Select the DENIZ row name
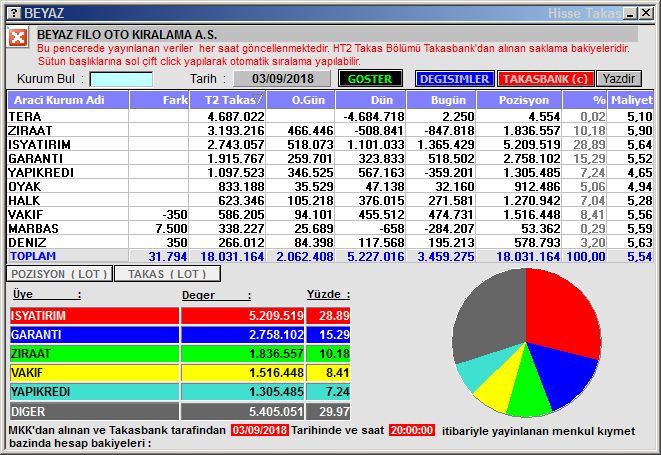 click(x=27, y=242)
